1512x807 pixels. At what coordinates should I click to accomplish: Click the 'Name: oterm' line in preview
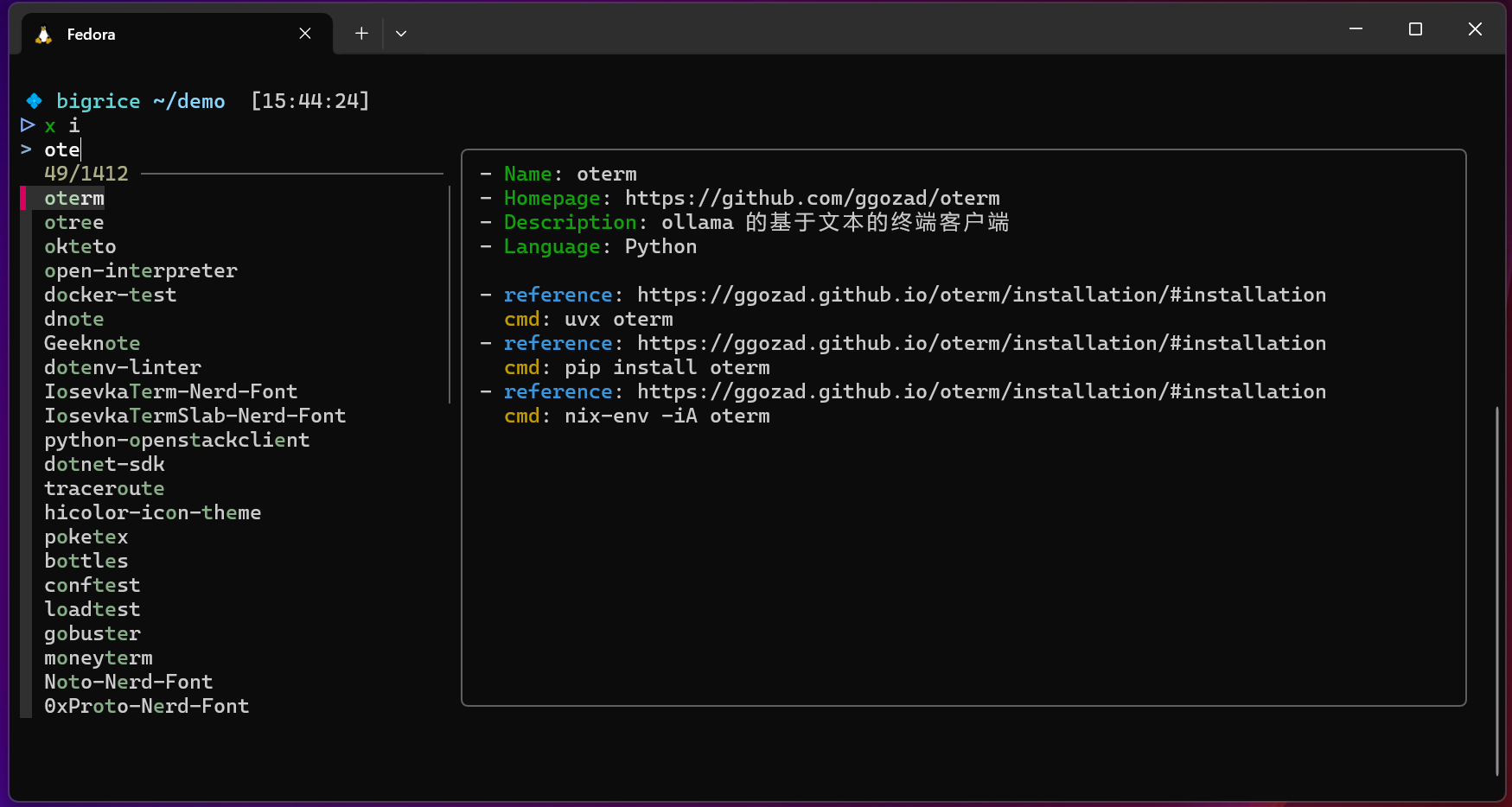pos(558,174)
